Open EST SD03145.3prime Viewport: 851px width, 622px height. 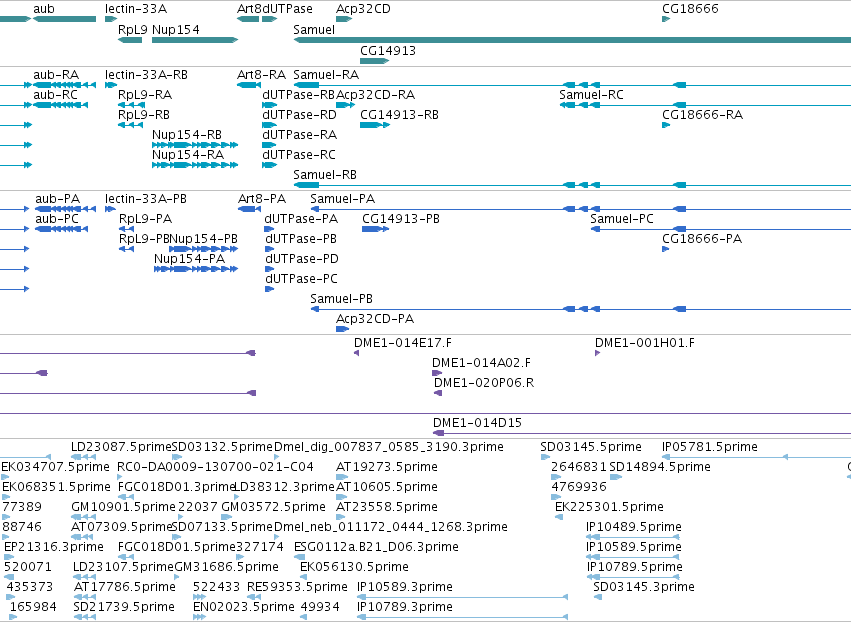644,587
